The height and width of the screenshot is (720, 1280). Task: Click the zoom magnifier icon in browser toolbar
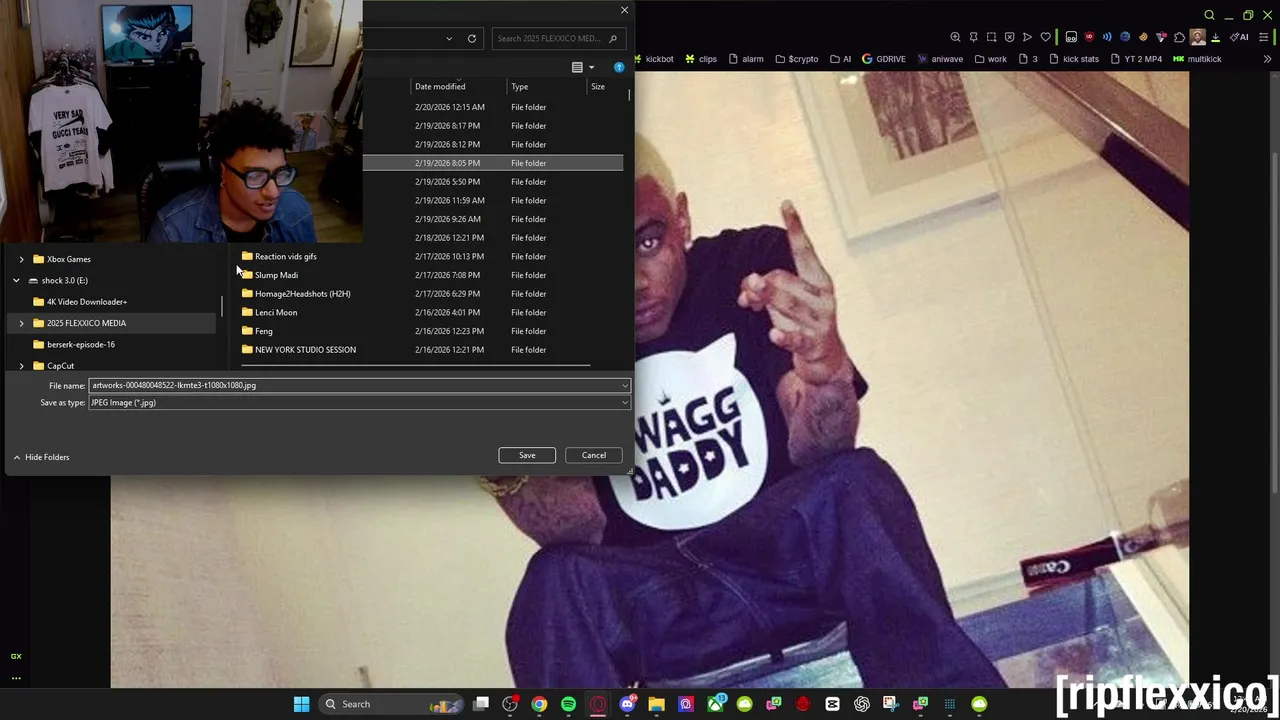(955, 37)
